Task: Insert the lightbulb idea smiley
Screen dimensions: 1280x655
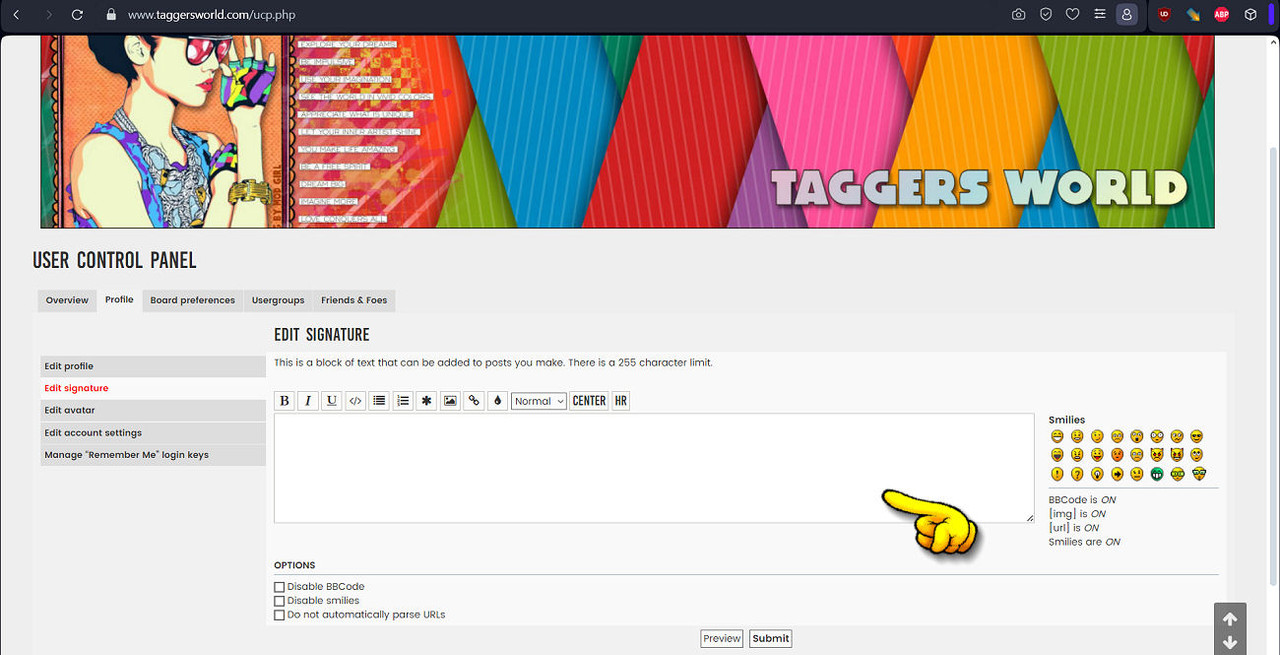Action: [x=1097, y=474]
